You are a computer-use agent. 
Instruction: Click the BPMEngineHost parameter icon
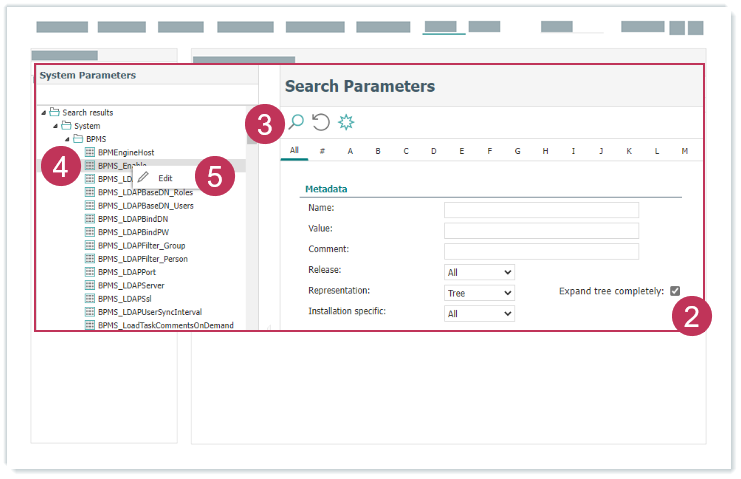[x=90, y=151]
